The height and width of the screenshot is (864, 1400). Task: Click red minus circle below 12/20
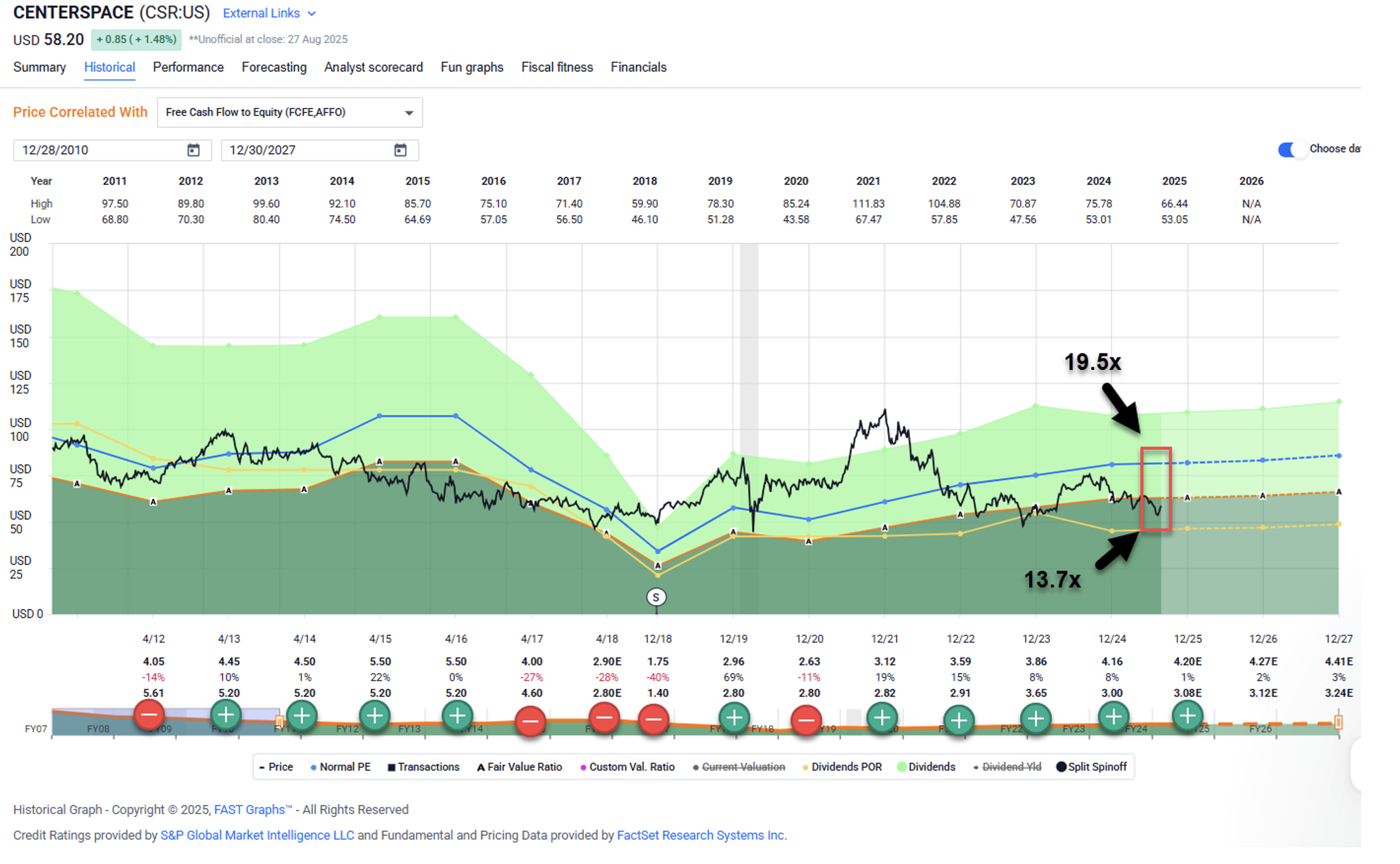tap(807, 721)
